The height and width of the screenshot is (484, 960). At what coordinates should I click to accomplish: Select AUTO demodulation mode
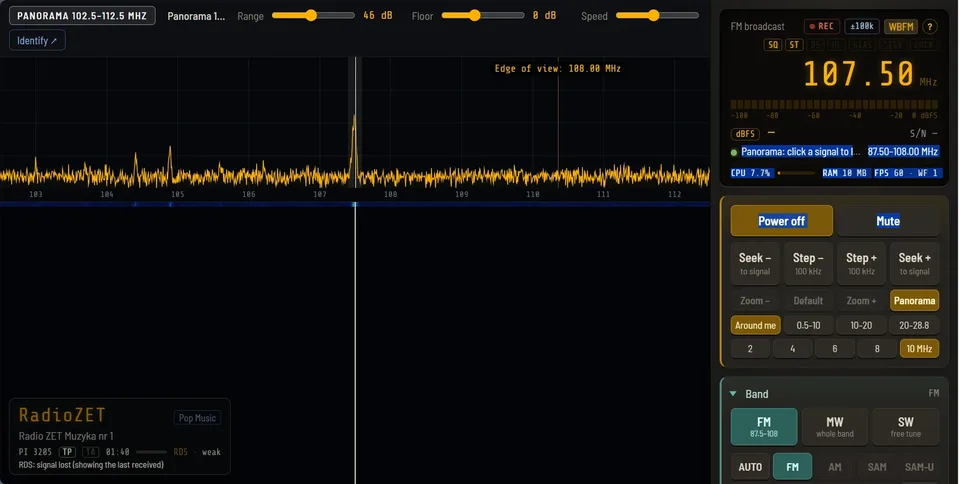pos(750,467)
